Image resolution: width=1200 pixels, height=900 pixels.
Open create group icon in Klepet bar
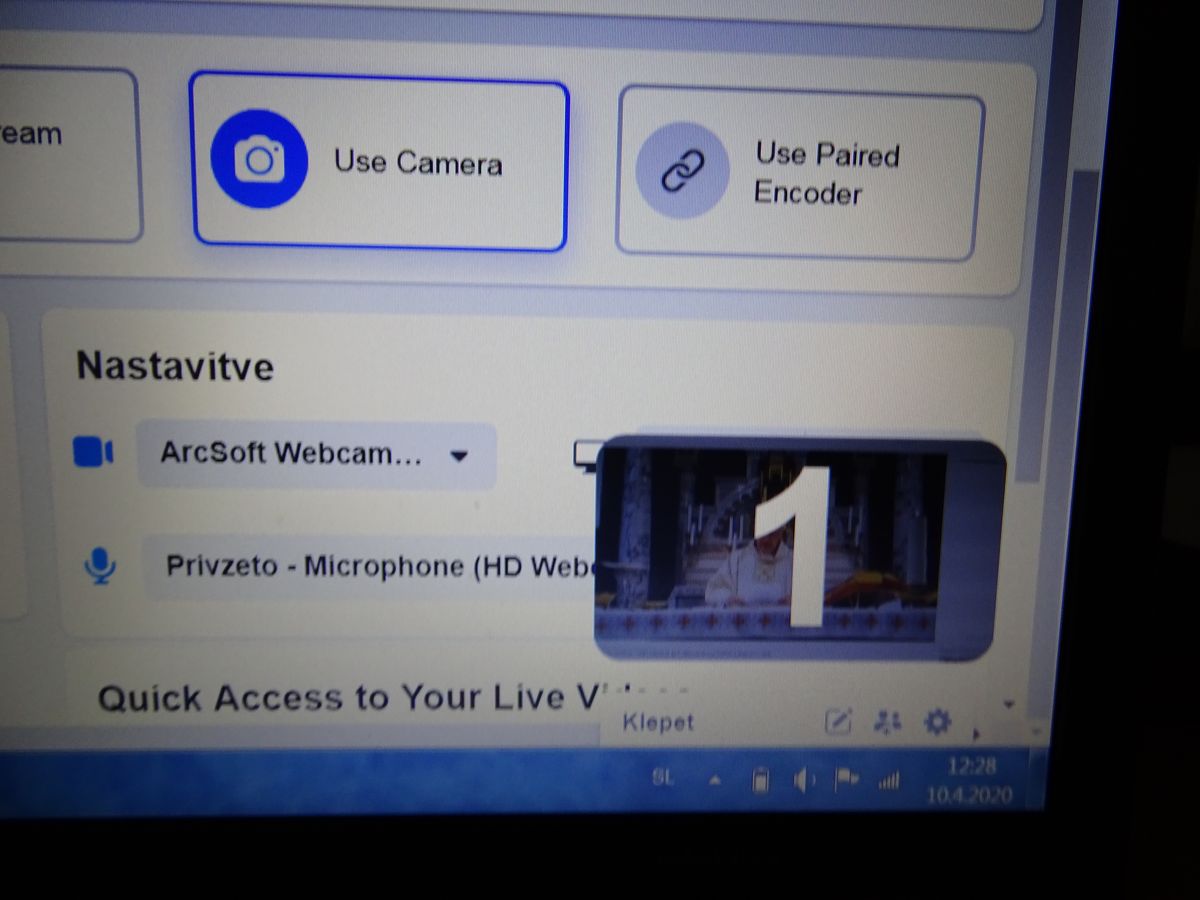tap(887, 721)
